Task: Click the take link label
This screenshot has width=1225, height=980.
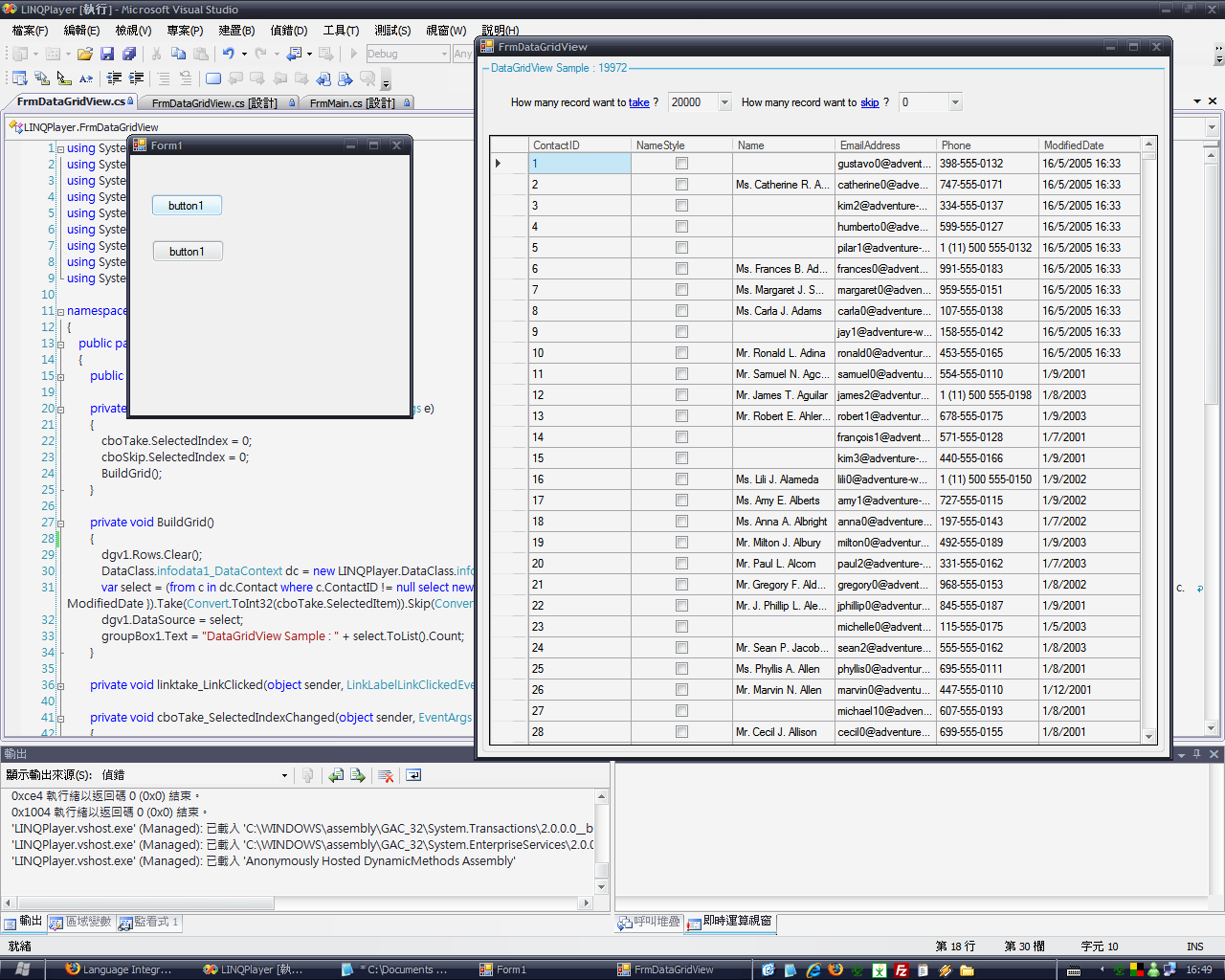Action: [639, 102]
